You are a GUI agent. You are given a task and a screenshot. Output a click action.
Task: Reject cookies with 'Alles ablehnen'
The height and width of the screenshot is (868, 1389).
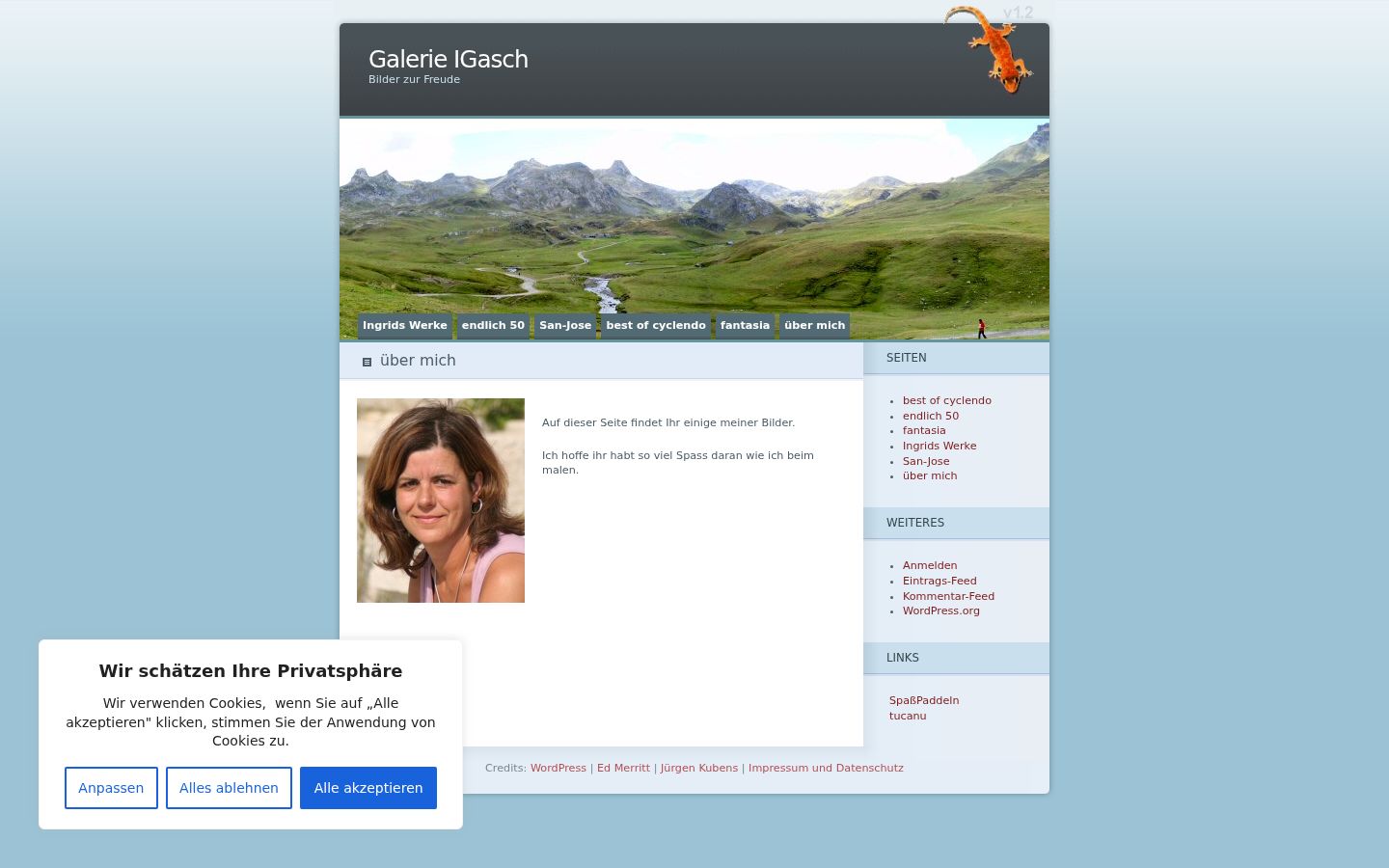point(229,788)
